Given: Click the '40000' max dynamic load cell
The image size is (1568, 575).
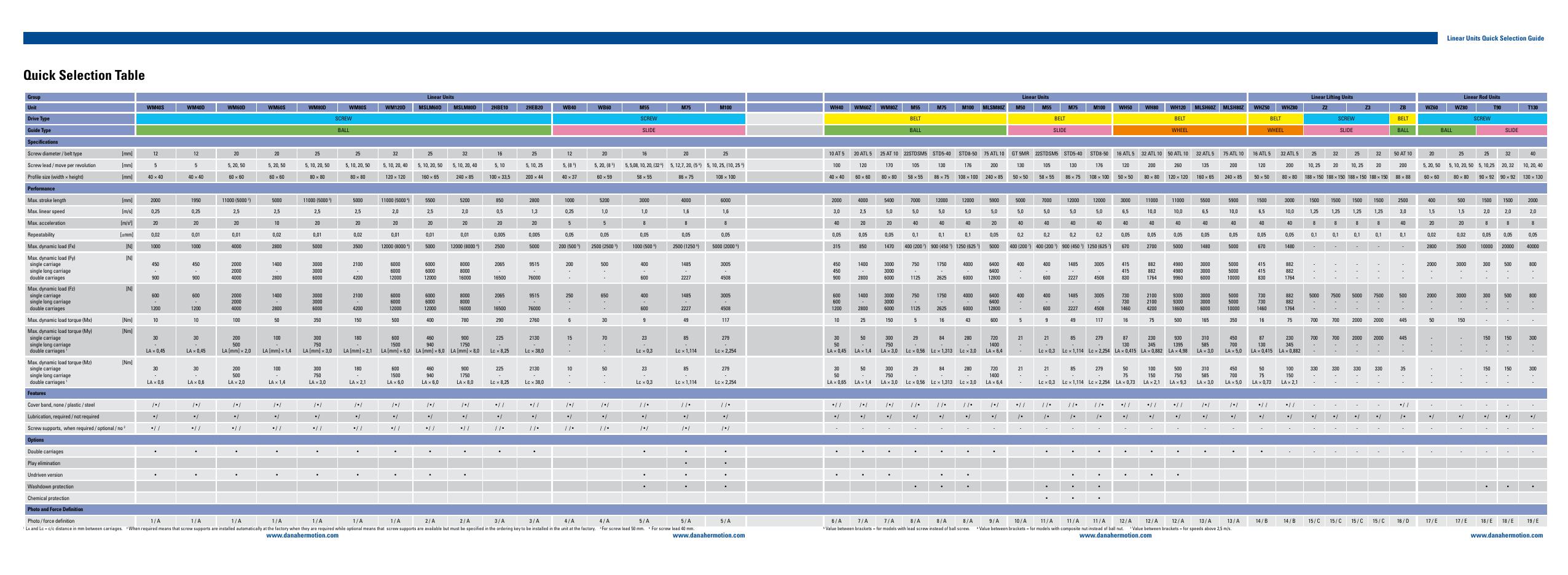Looking at the screenshot, I should [x=1533, y=246].
